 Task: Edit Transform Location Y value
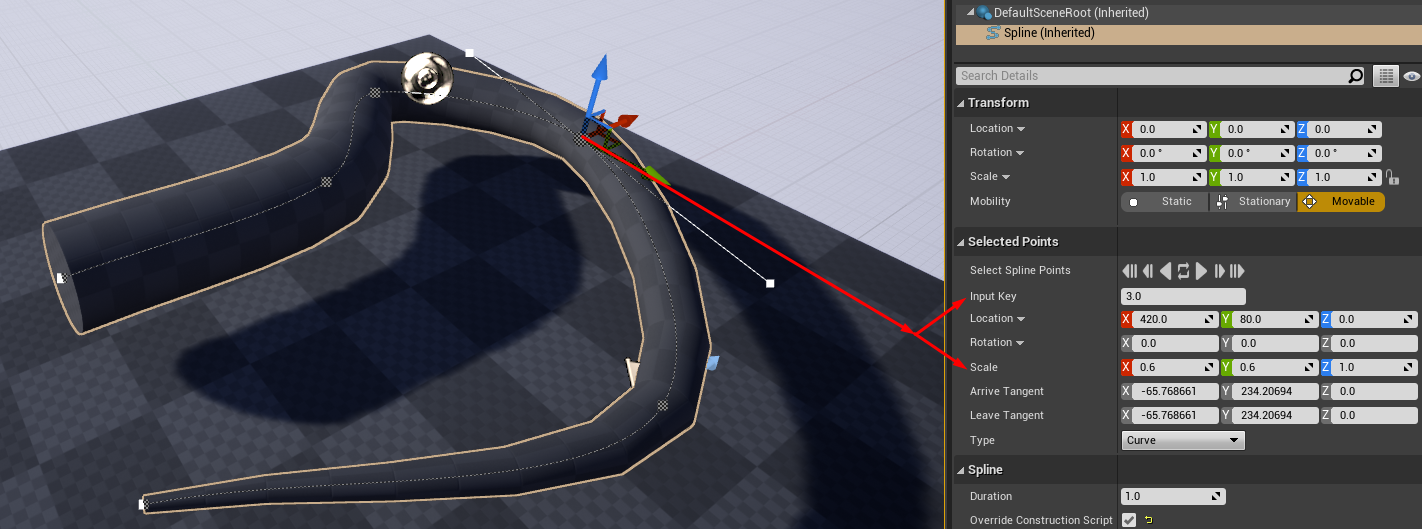[x=1258, y=129]
